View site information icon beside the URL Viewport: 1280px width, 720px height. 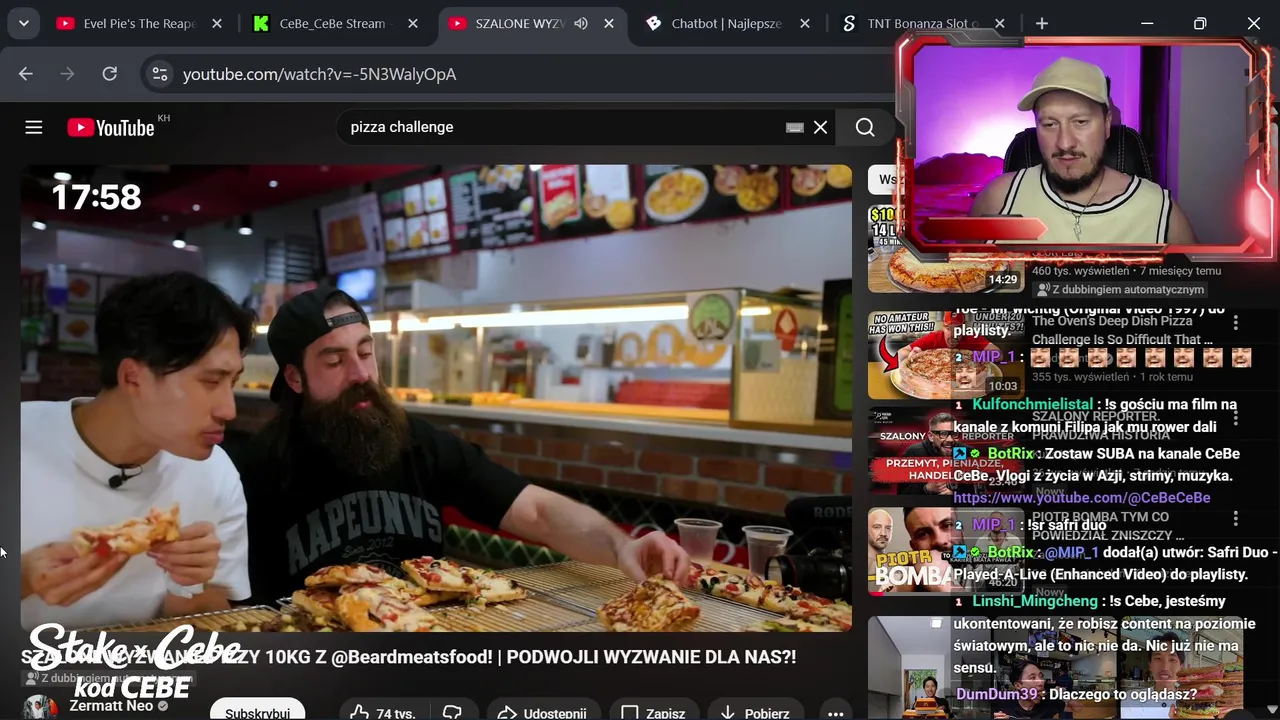coord(159,74)
